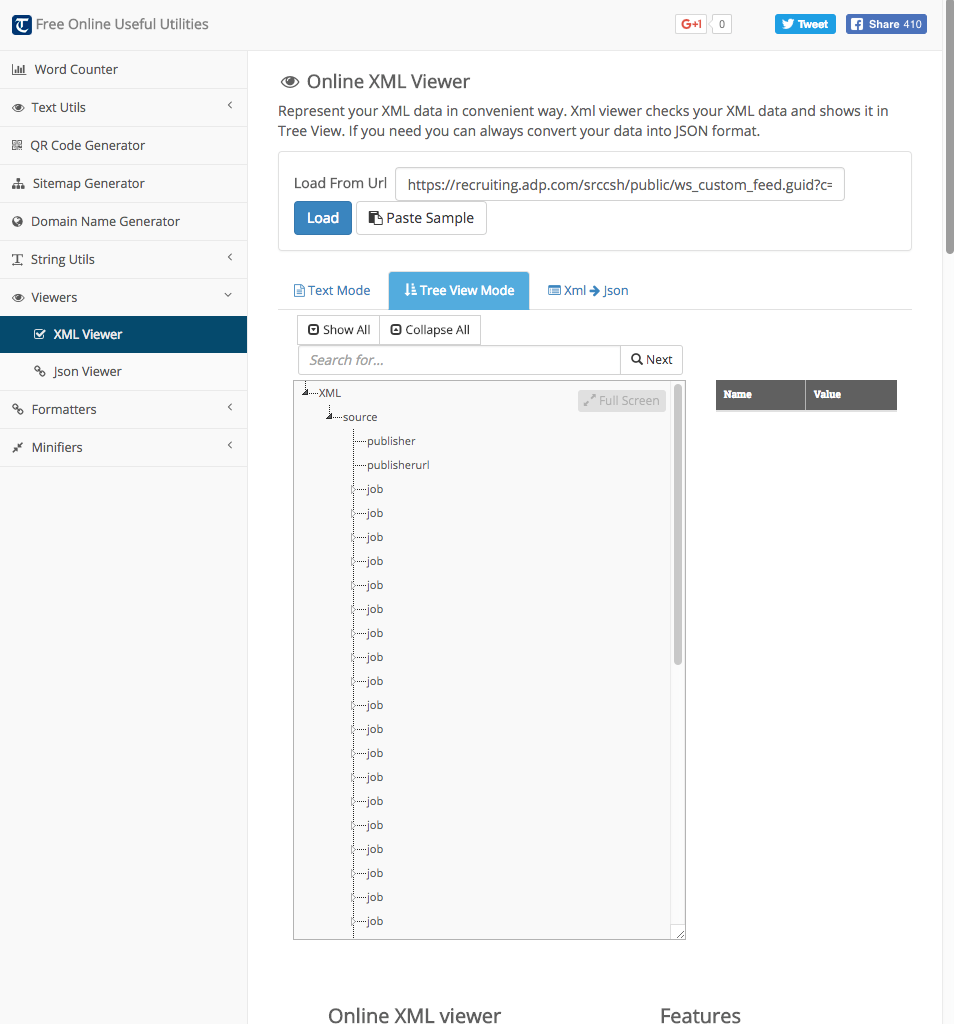Select the Word Counter bar-chart icon

point(18,69)
